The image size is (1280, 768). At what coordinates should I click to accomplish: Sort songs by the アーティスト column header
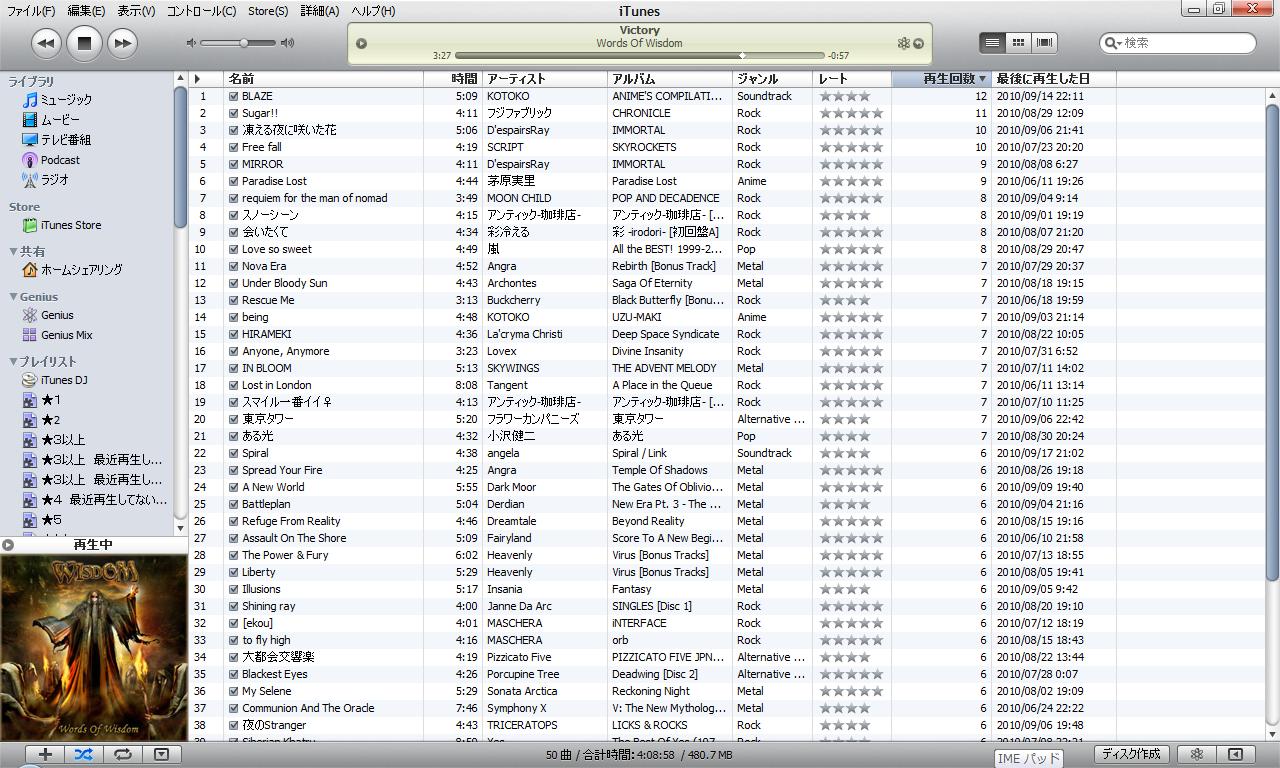(x=544, y=79)
